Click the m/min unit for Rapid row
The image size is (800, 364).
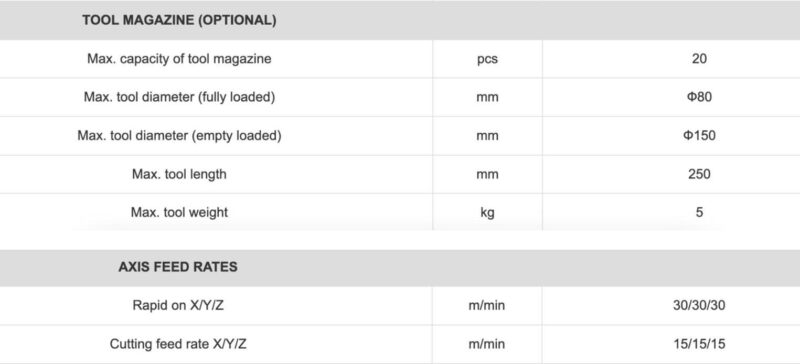pyautogui.click(x=487, y=305)
